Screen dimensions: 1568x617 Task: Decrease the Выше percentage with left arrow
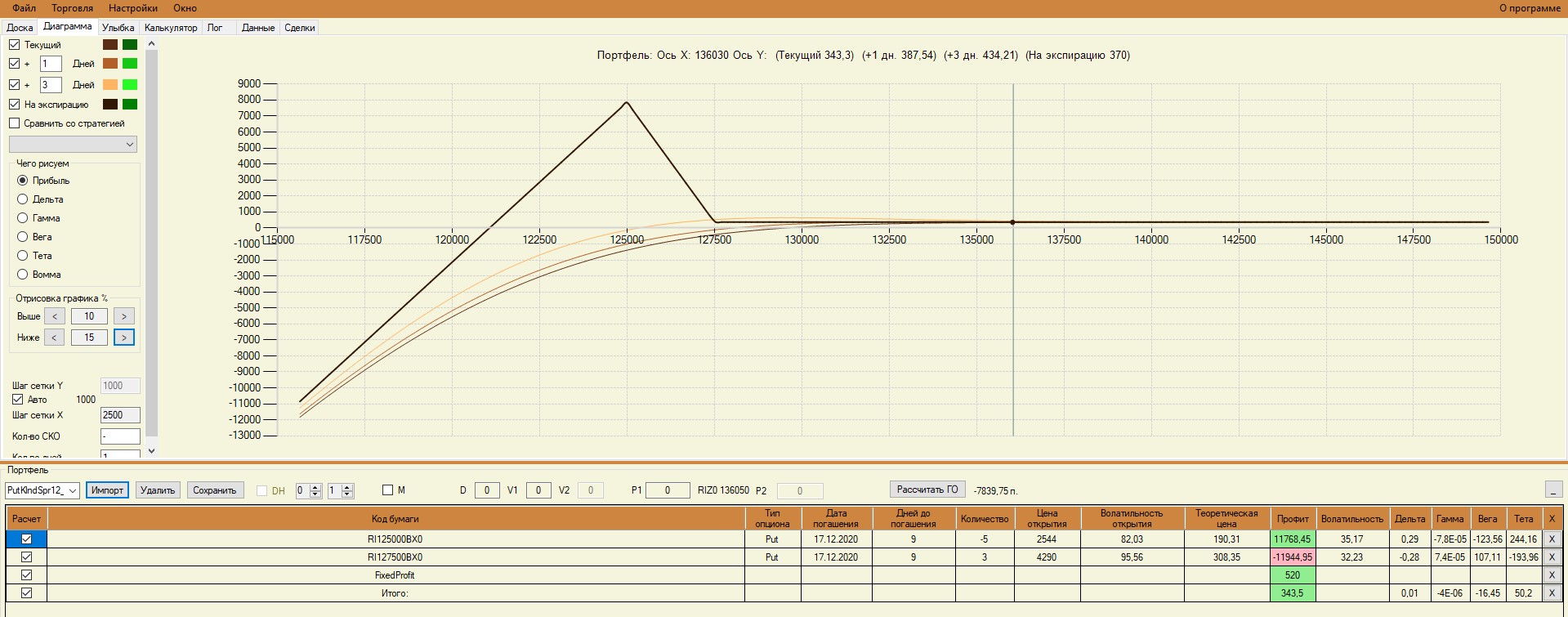(55, 316)
